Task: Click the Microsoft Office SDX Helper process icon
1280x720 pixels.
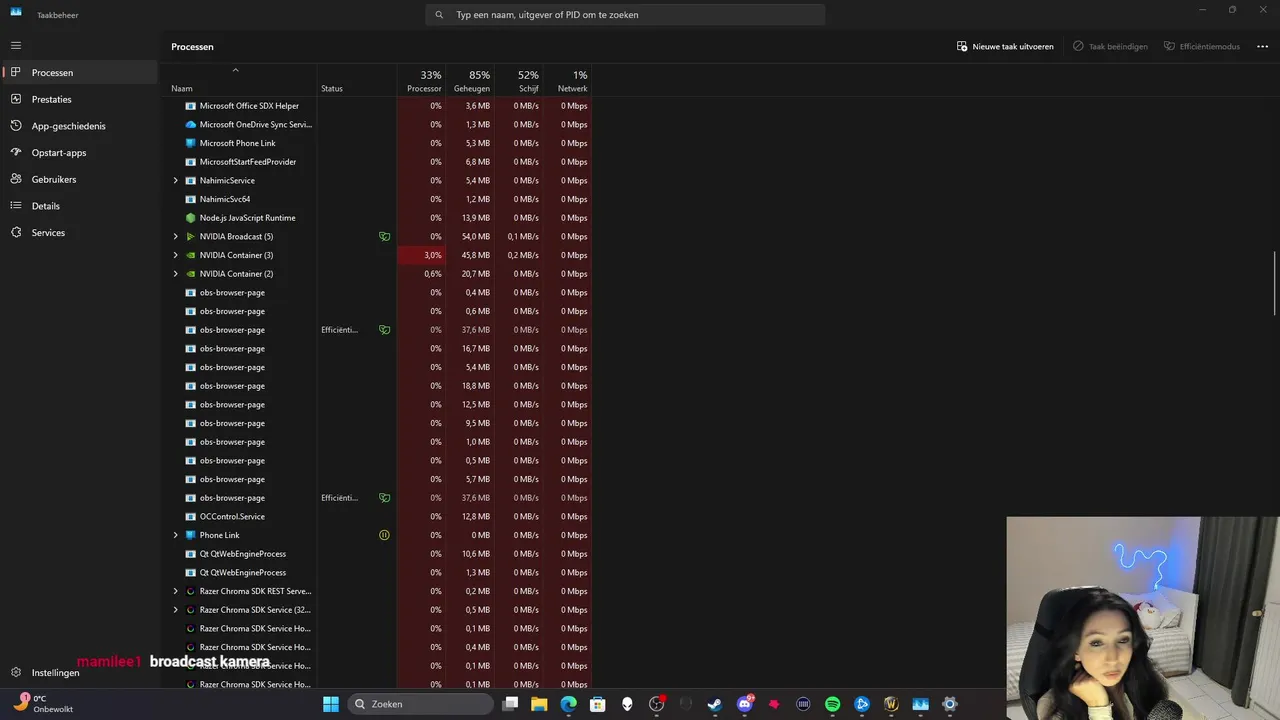Action: click(x=191, y=106)
